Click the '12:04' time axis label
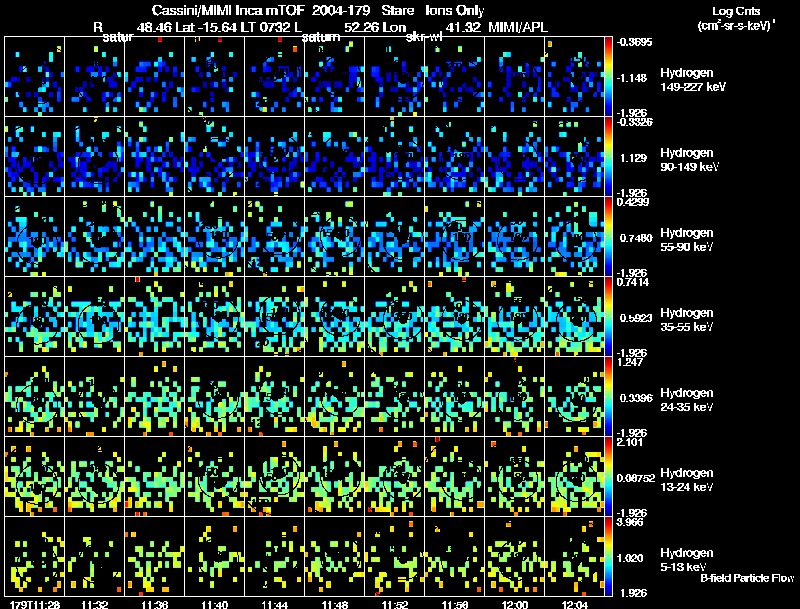 [574, 604]
